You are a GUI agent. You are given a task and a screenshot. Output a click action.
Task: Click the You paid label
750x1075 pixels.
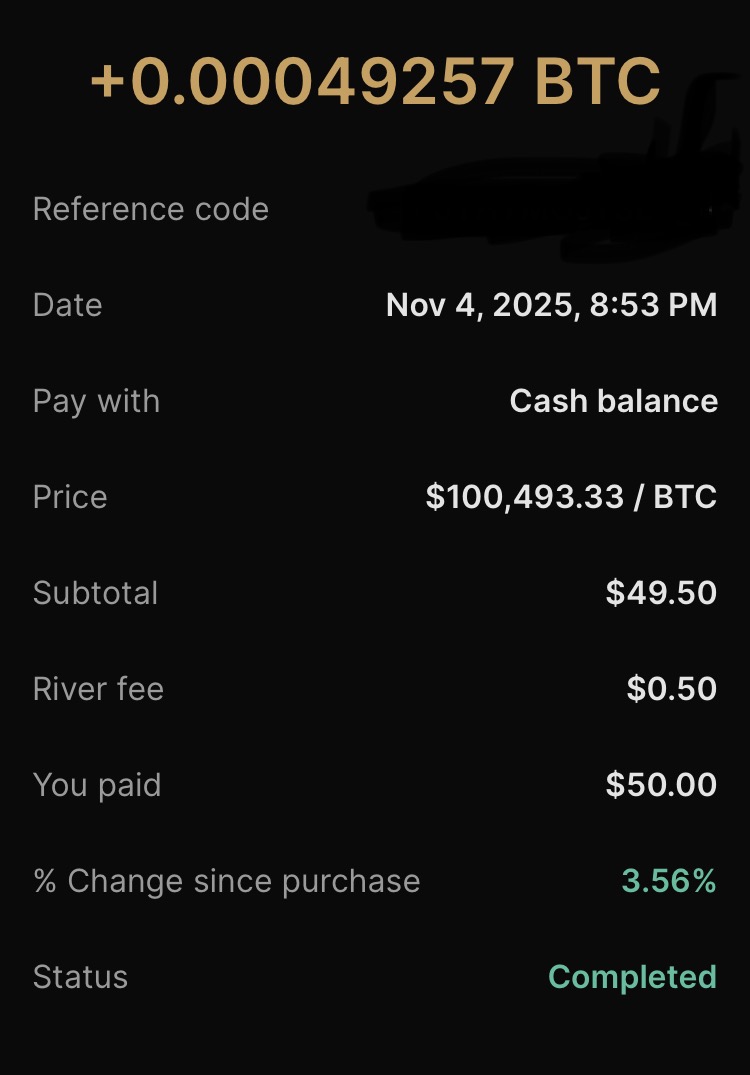click(x=97, y=785)
